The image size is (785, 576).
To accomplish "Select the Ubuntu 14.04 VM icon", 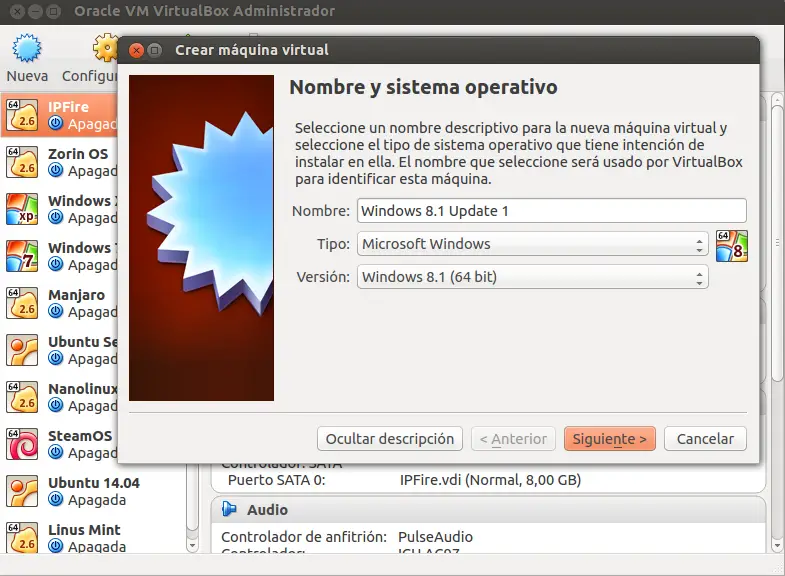I will coord(22,491).
